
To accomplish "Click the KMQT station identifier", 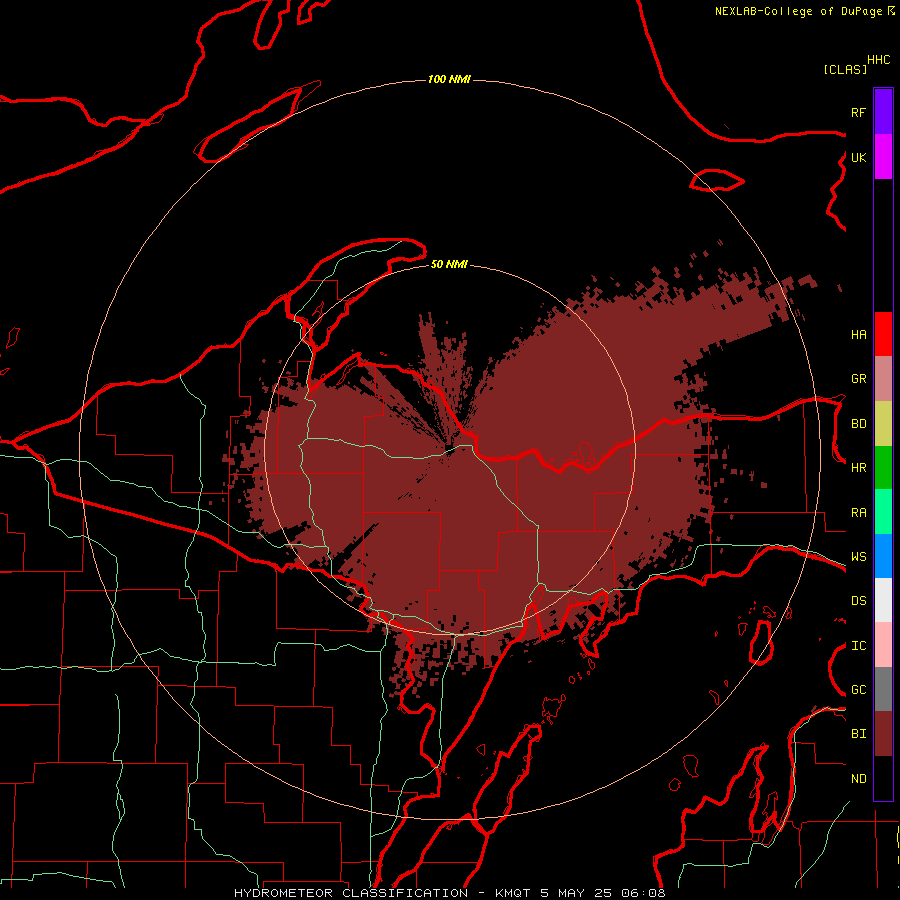I will [513, 893].
